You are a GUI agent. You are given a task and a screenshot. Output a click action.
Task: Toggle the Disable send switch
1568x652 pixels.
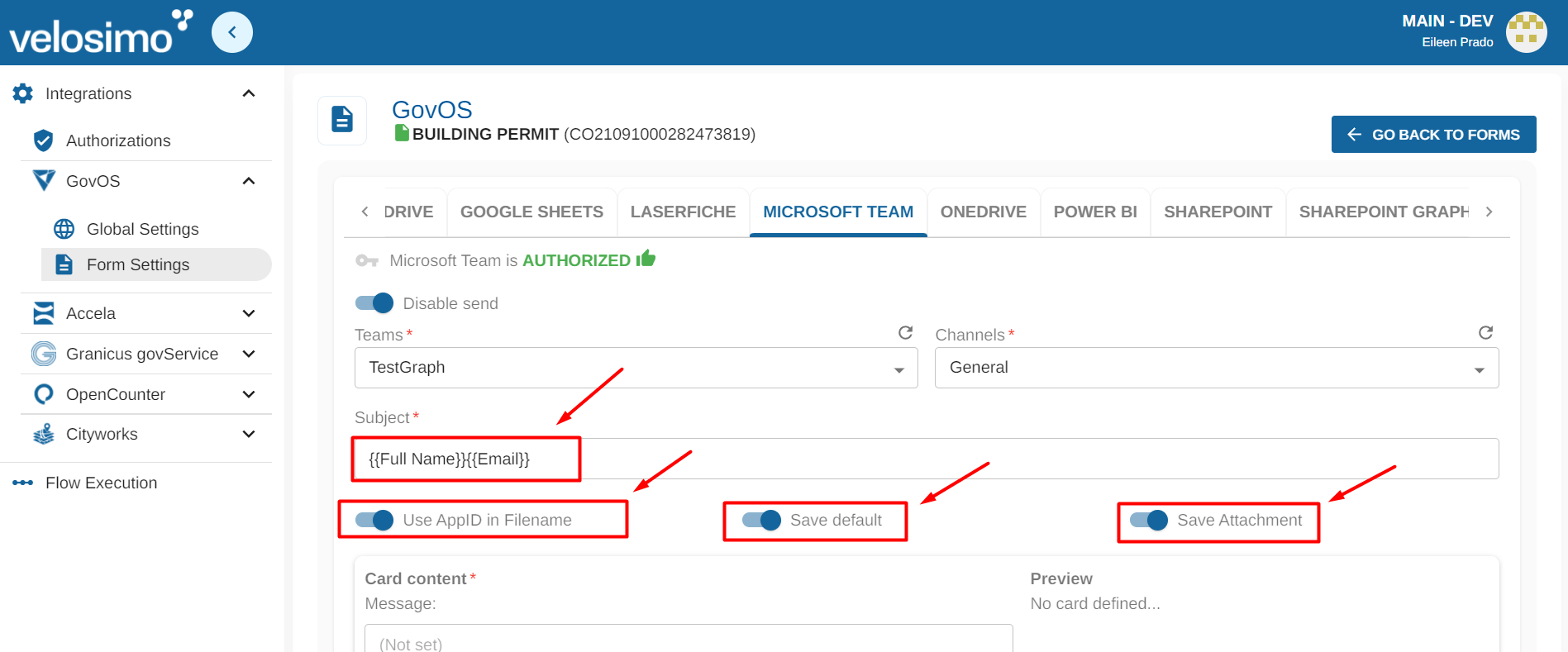(374, 303)
